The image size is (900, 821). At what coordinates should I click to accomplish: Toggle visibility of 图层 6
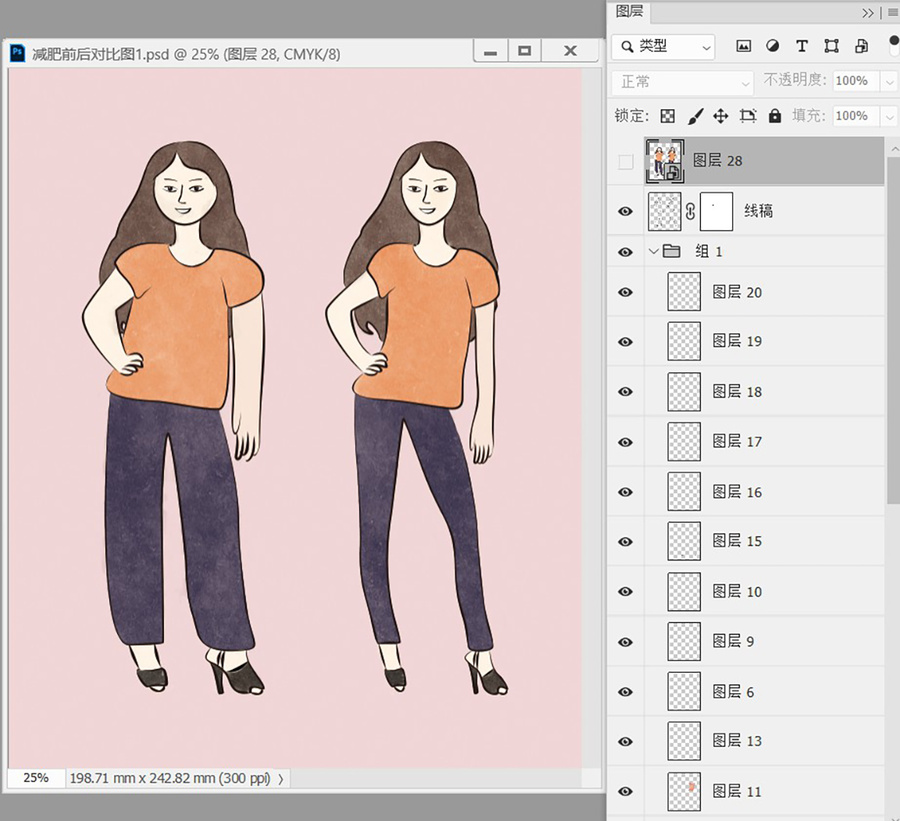pyautogui.click(x=626, y=692)
